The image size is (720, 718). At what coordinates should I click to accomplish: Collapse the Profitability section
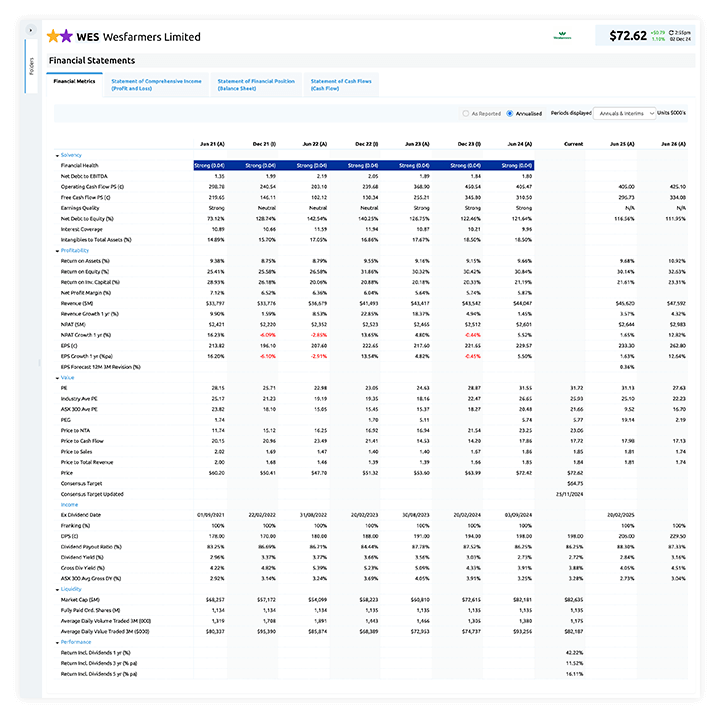pyautogui.click(x=58, y=250)
